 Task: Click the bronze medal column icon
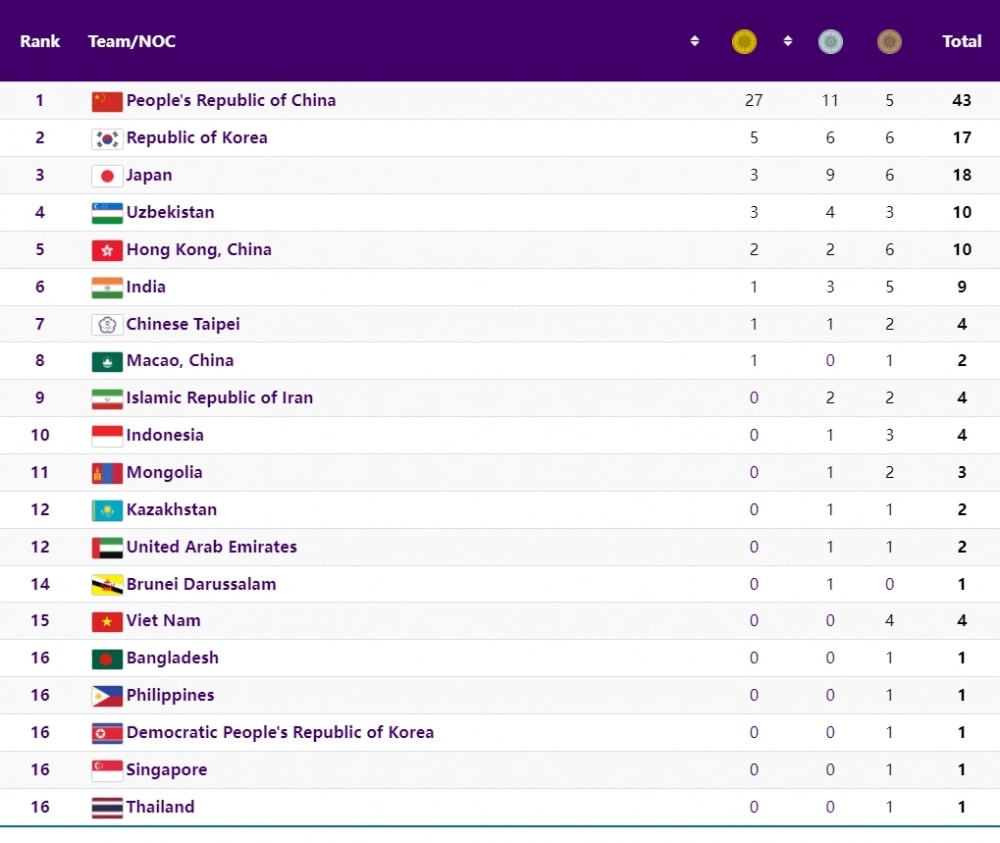[x=889, y=42]
